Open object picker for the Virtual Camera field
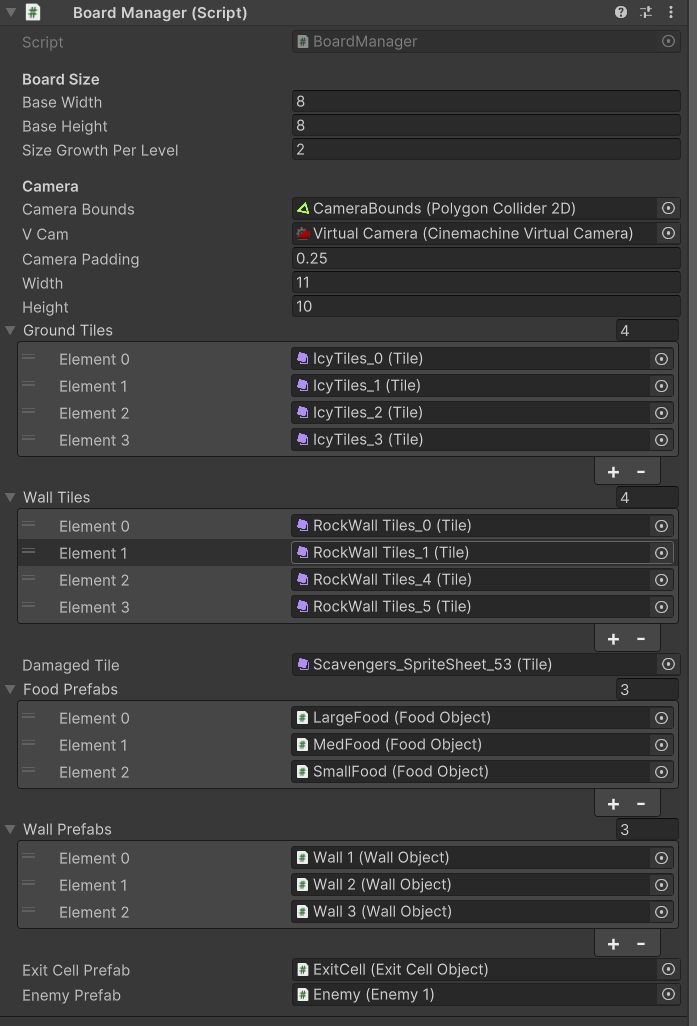 point(669,233)
